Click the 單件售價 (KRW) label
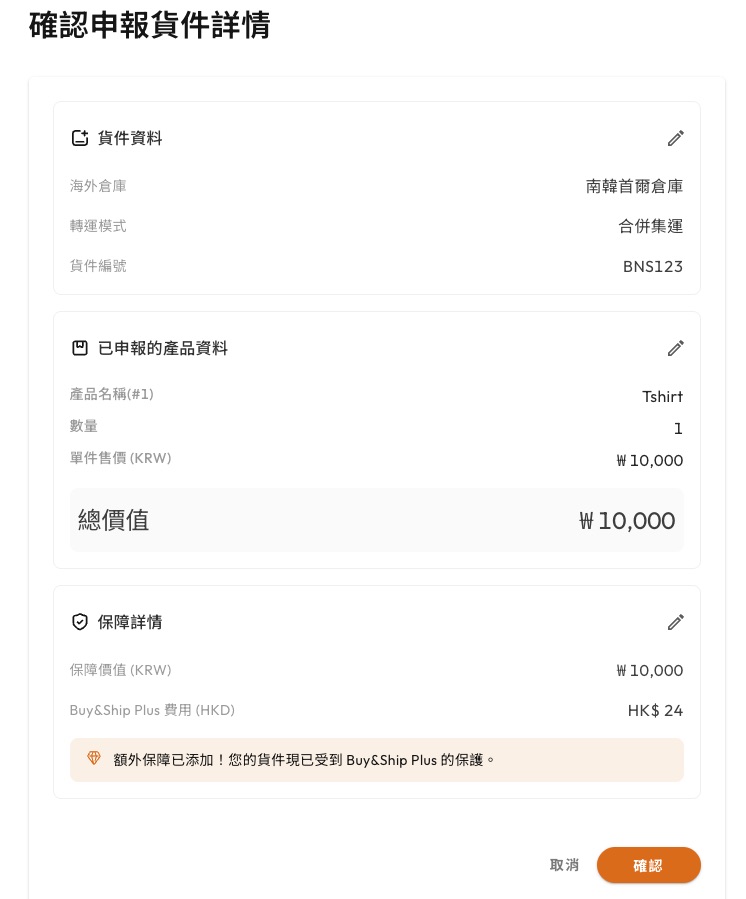The image size is (746, 899). click(x=120, y=458)
